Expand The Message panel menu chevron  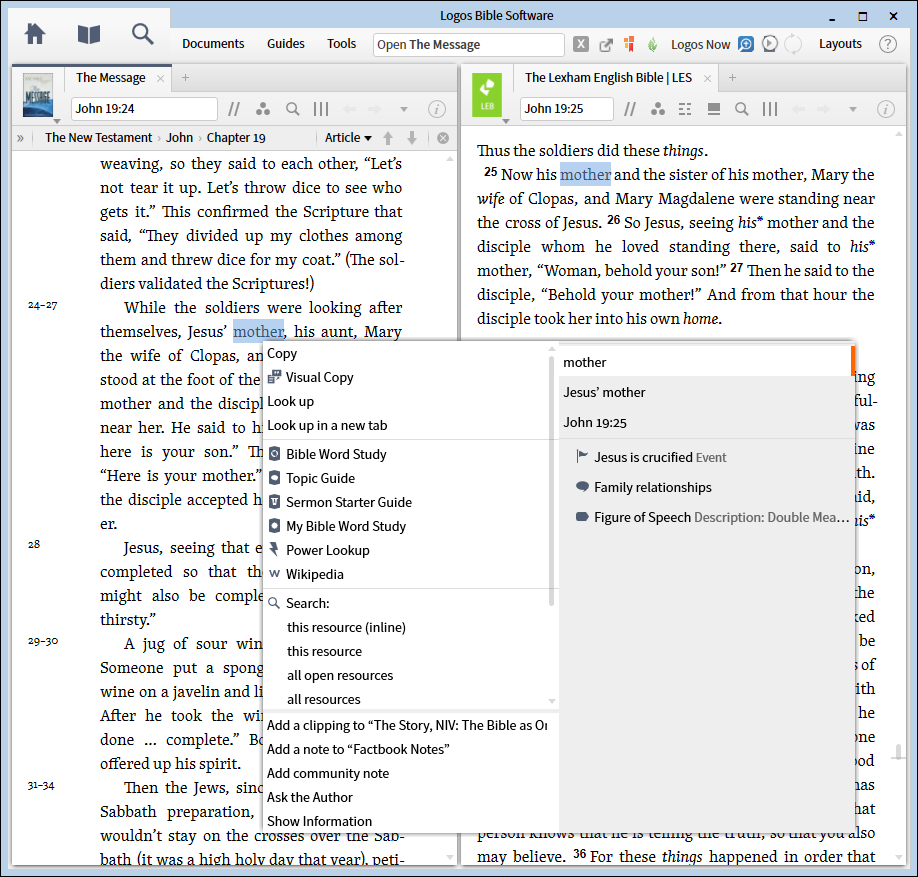pos(403,109)
